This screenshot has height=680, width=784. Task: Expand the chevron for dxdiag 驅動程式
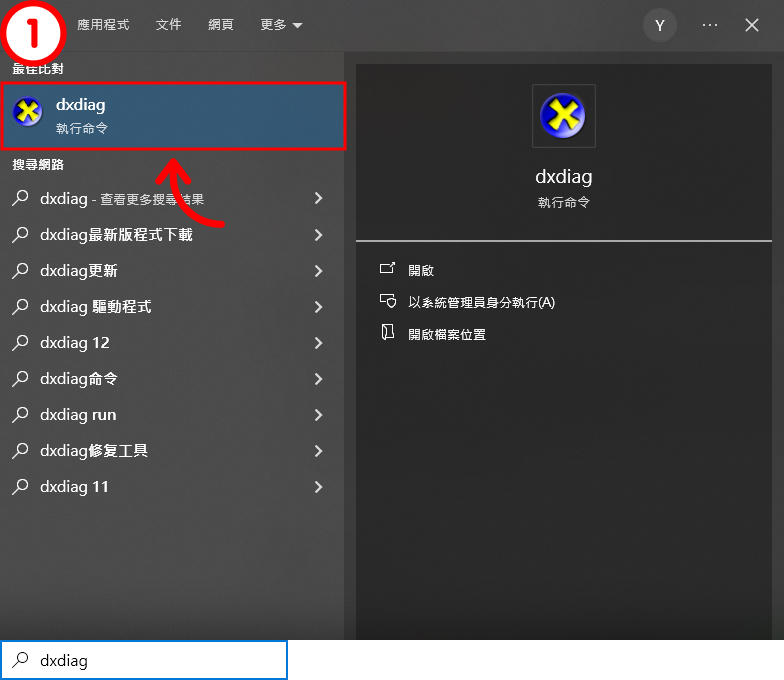[319, 306]
